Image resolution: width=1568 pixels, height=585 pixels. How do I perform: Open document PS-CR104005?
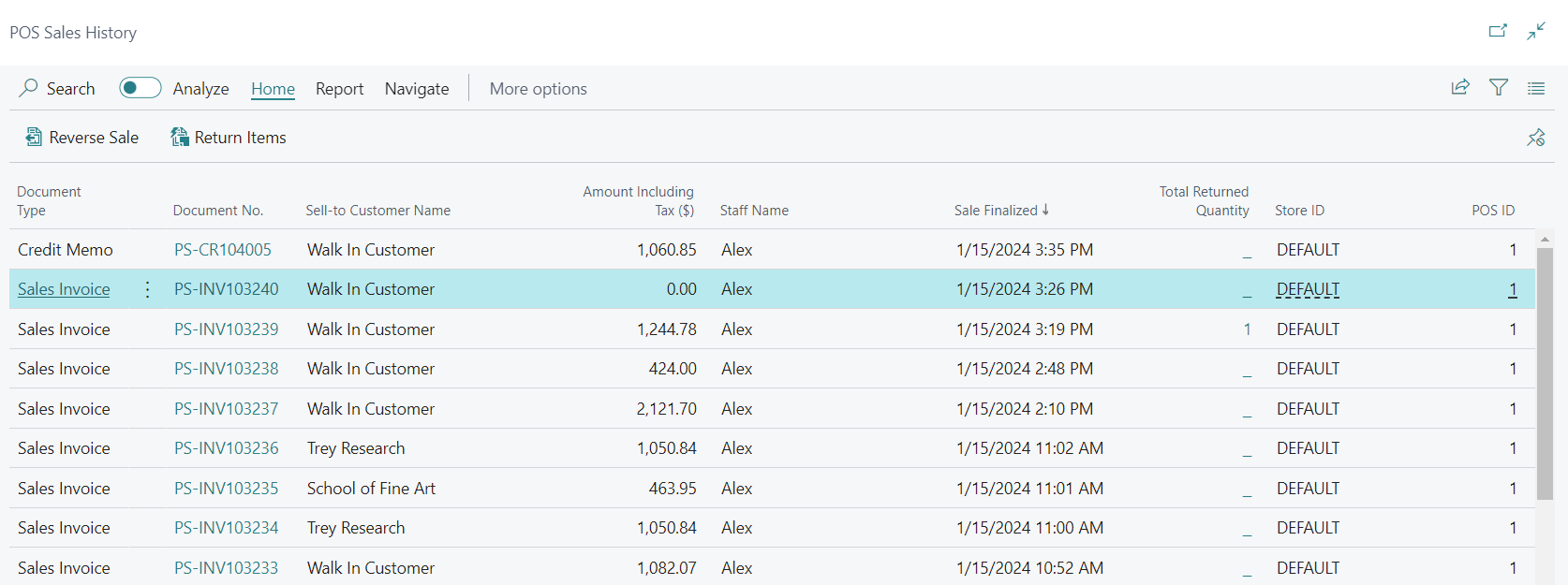223,250
